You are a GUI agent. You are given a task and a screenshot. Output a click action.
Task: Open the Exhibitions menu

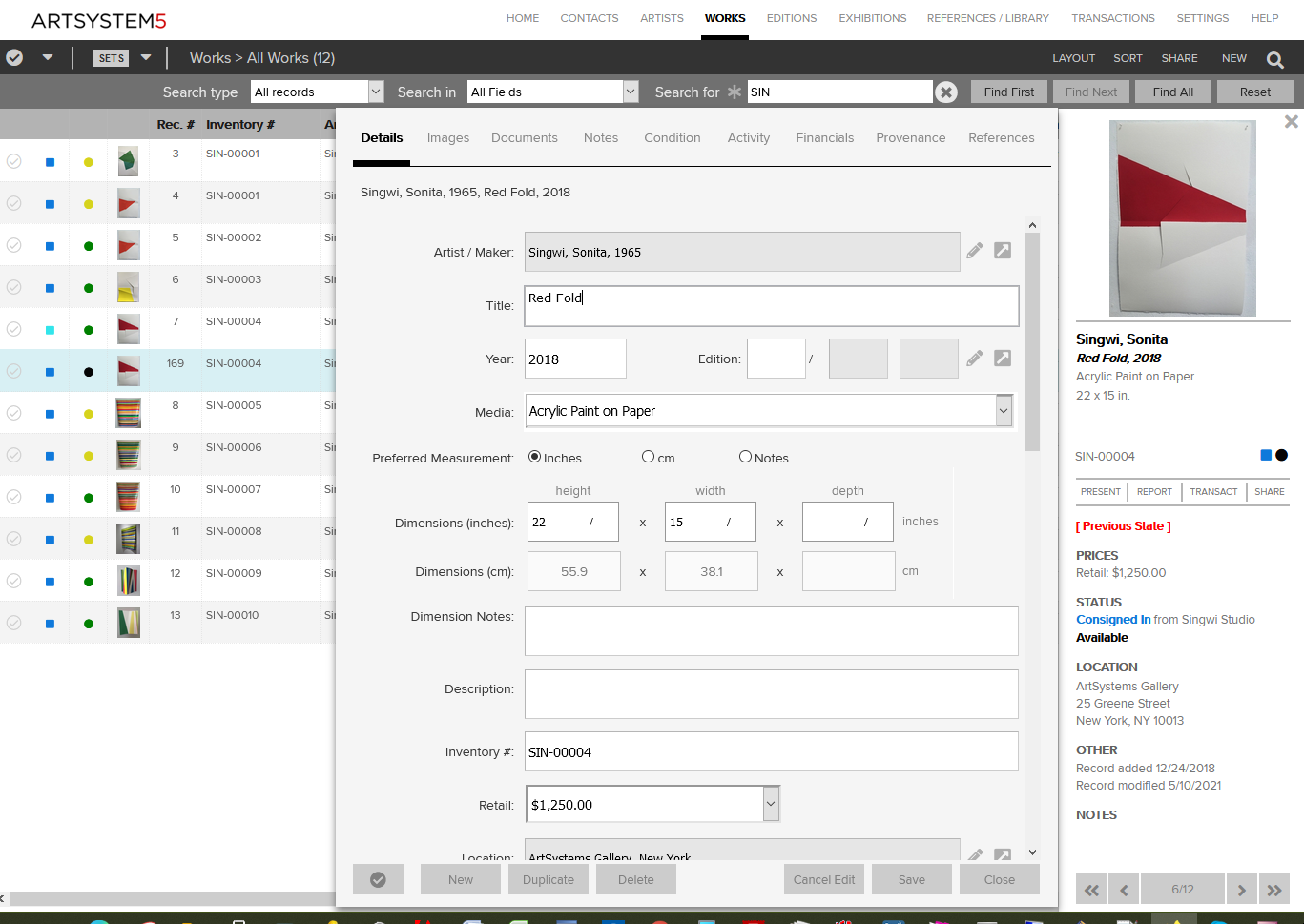(872, 18)
